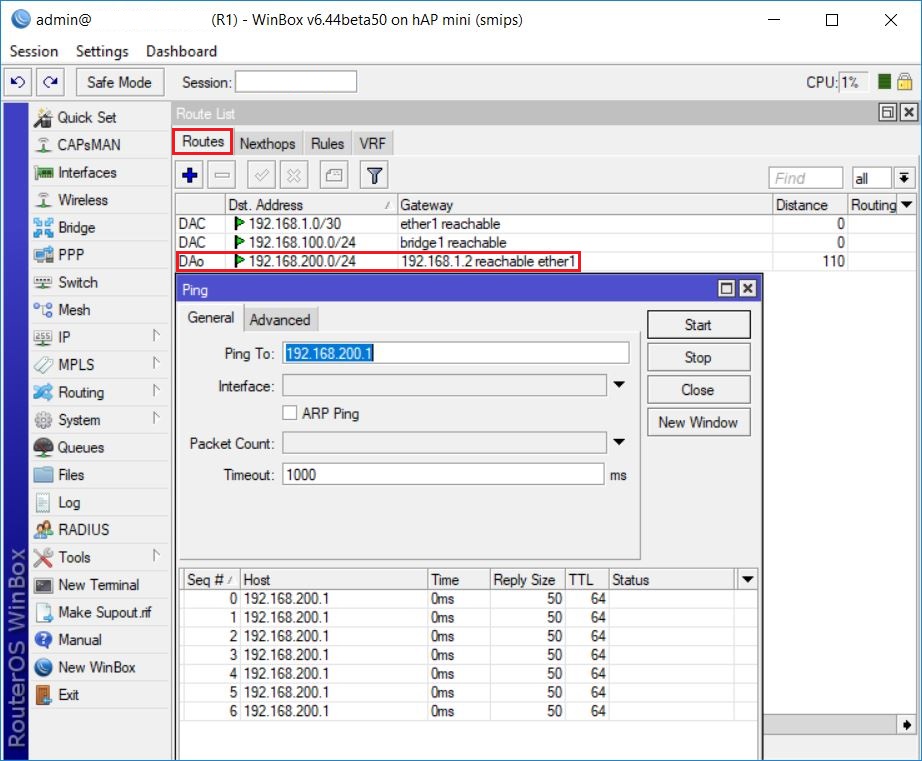Expand the Tools submenu

pos(156,556)
